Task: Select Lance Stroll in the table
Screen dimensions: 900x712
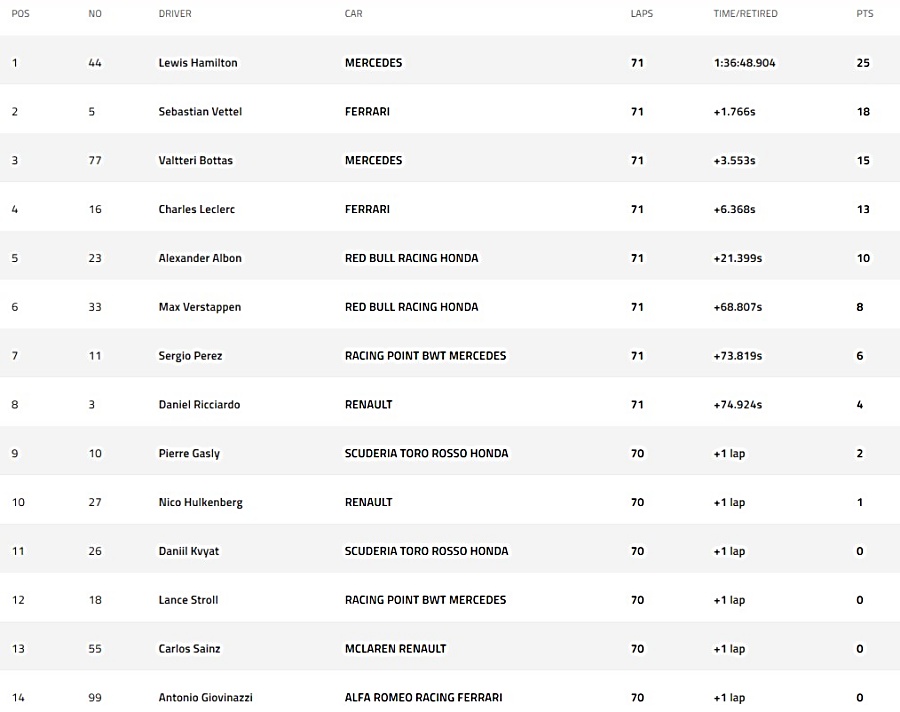Action: (188, 599)
